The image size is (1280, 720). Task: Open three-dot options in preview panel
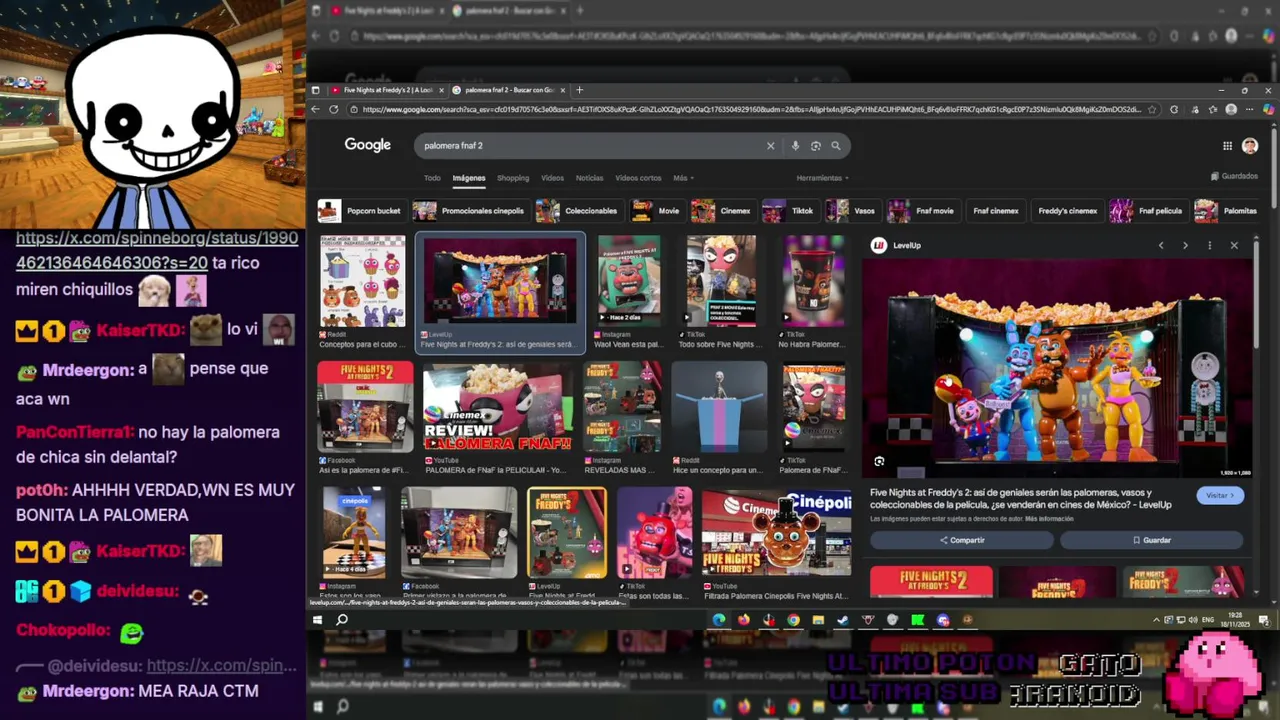pyautogui.click(x=1209, y=245)
